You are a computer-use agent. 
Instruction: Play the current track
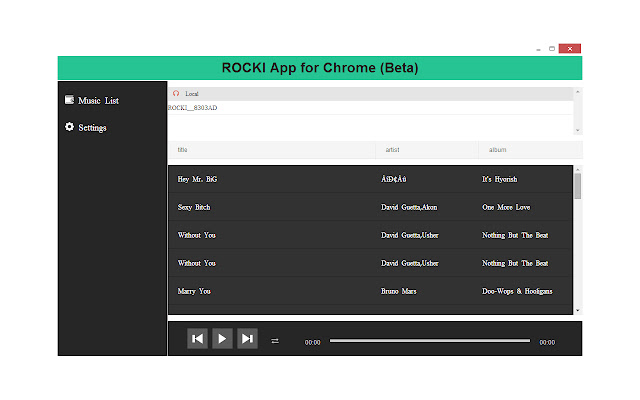pos(222,339)
